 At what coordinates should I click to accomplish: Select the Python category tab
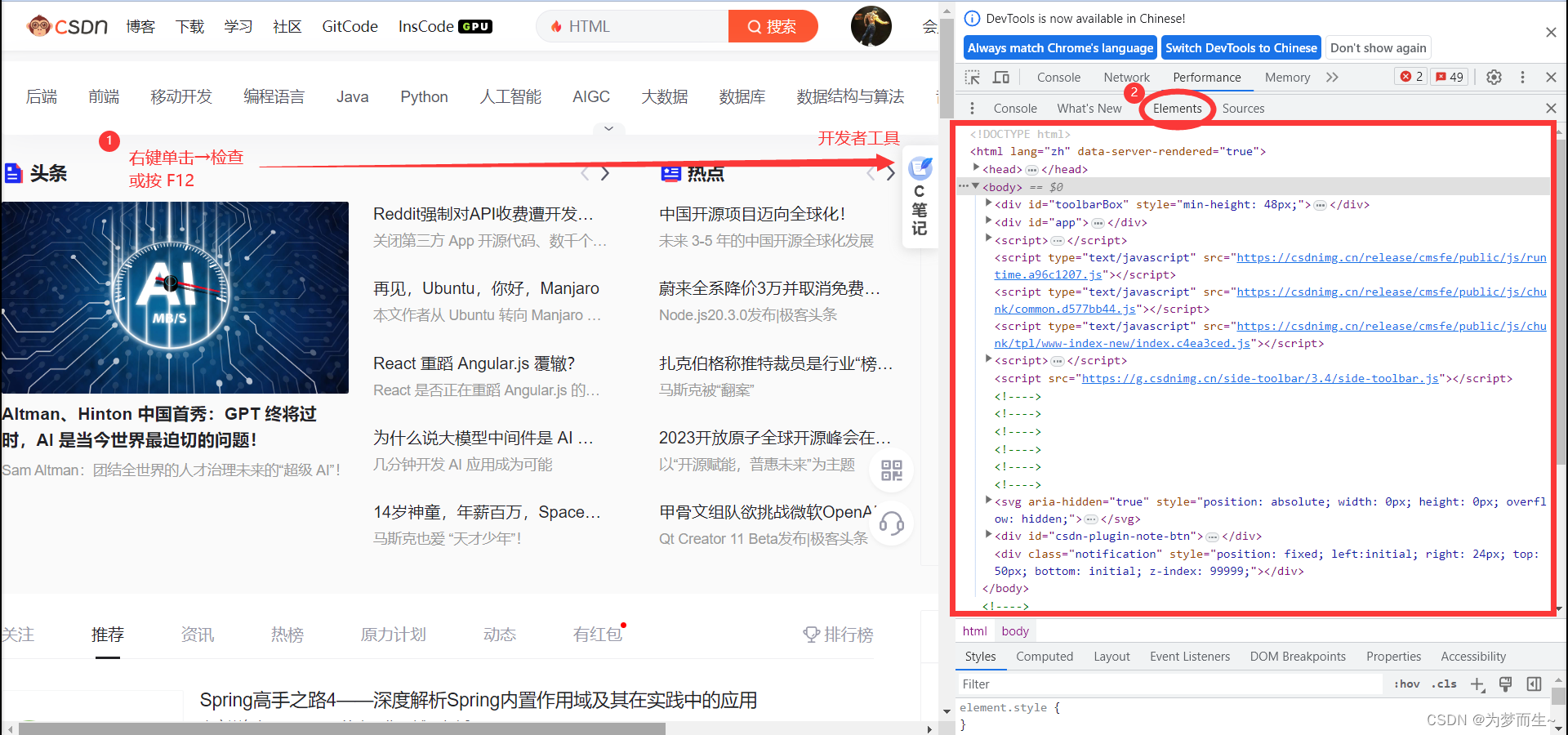pyautogui.click(x=424, y=96)
